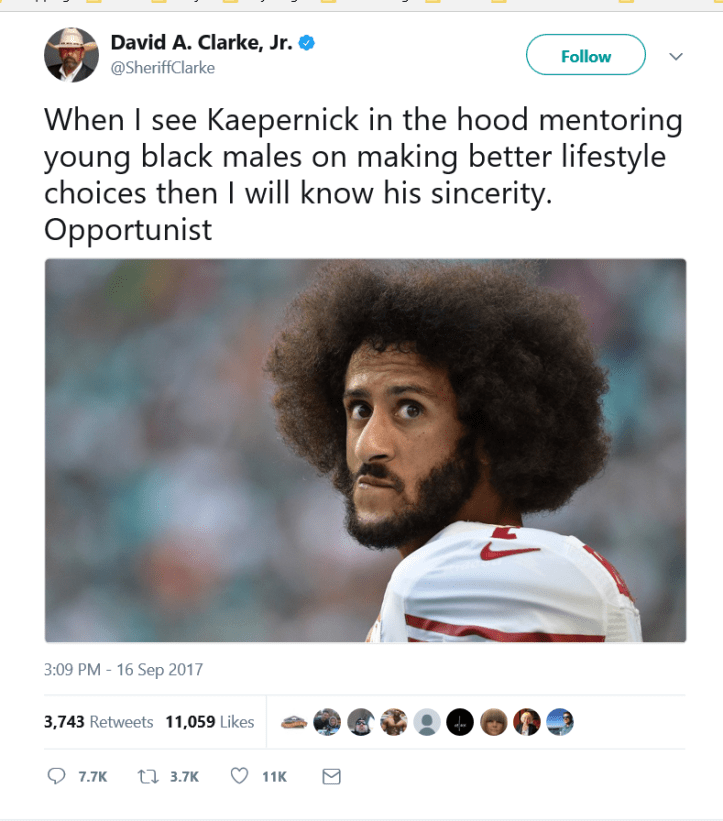Like the tweet with heart icon
The height and width of the screenshot is (821, 723).
[x=239, y=775]
